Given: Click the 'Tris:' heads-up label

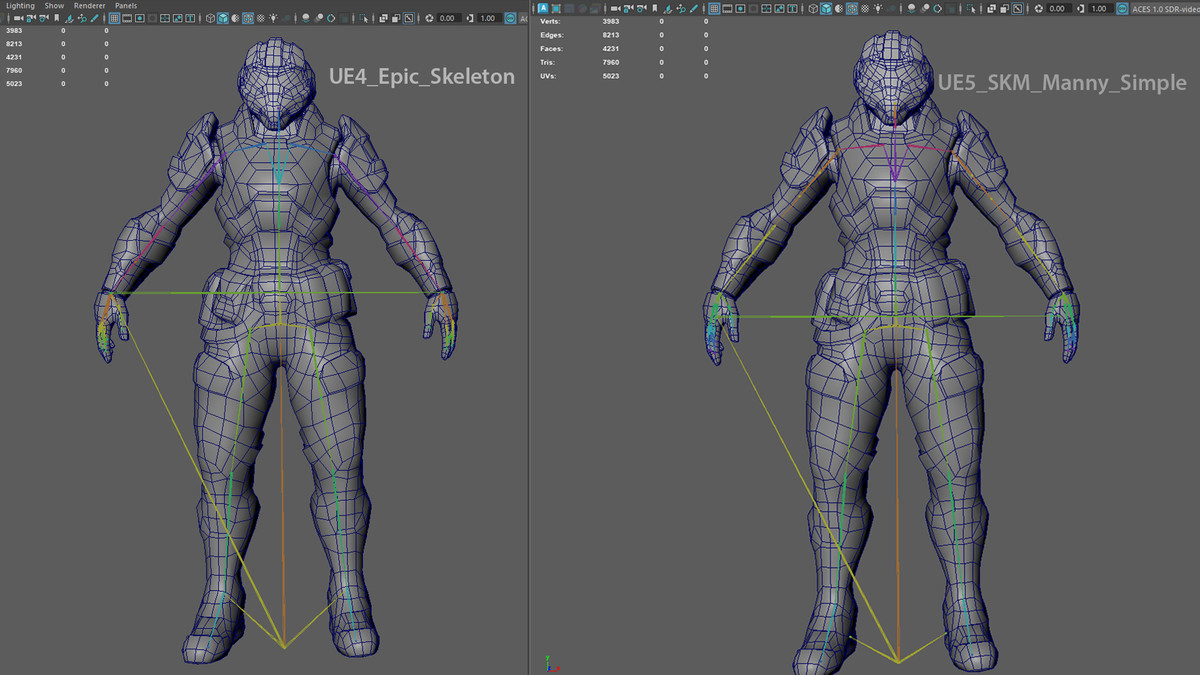Looking at the screenshot, I should pos(548,62).
